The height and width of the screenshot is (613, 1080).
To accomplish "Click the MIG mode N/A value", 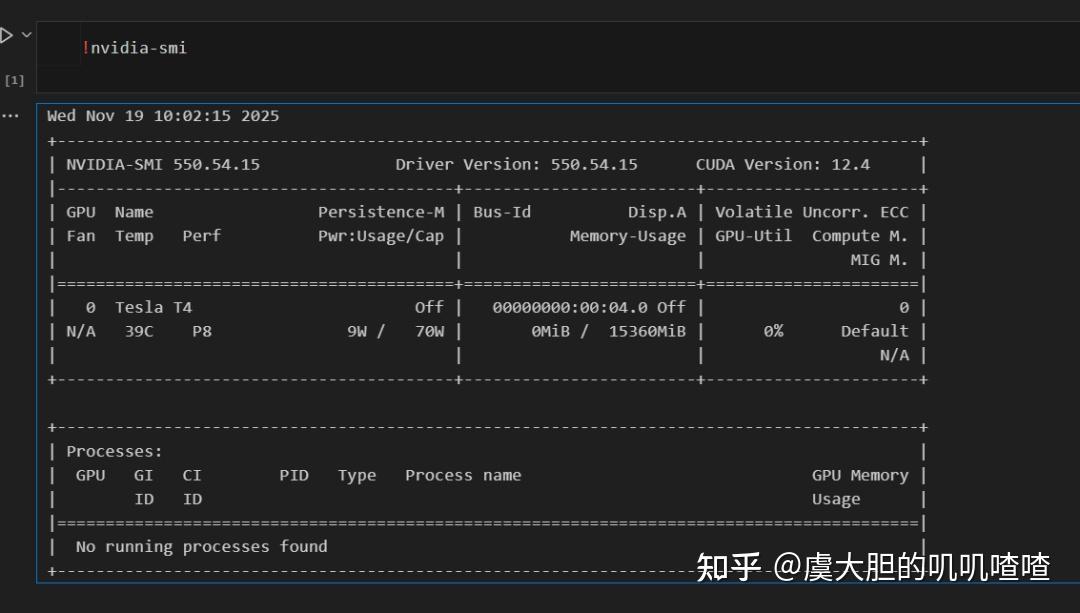I will tap(895, 355).
